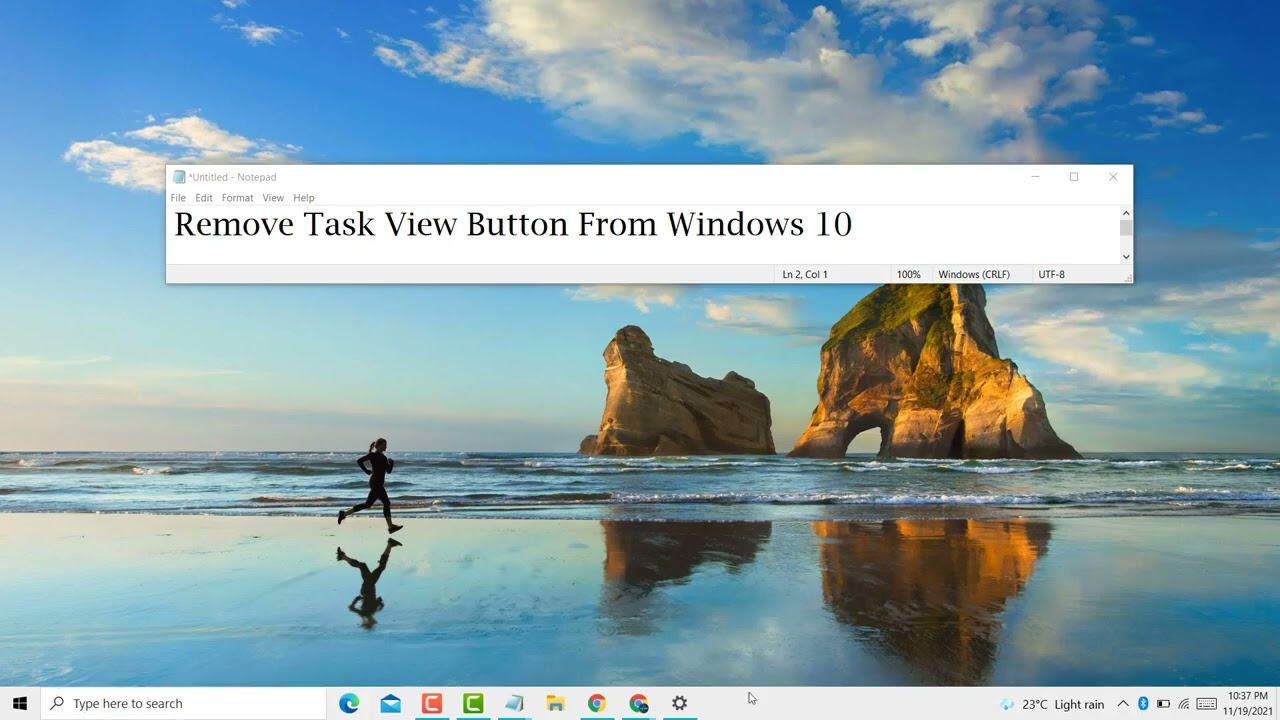Open File Explorer from the taskbar
The height and width of the screenshot is (720, 1280).
click(556, 703)
